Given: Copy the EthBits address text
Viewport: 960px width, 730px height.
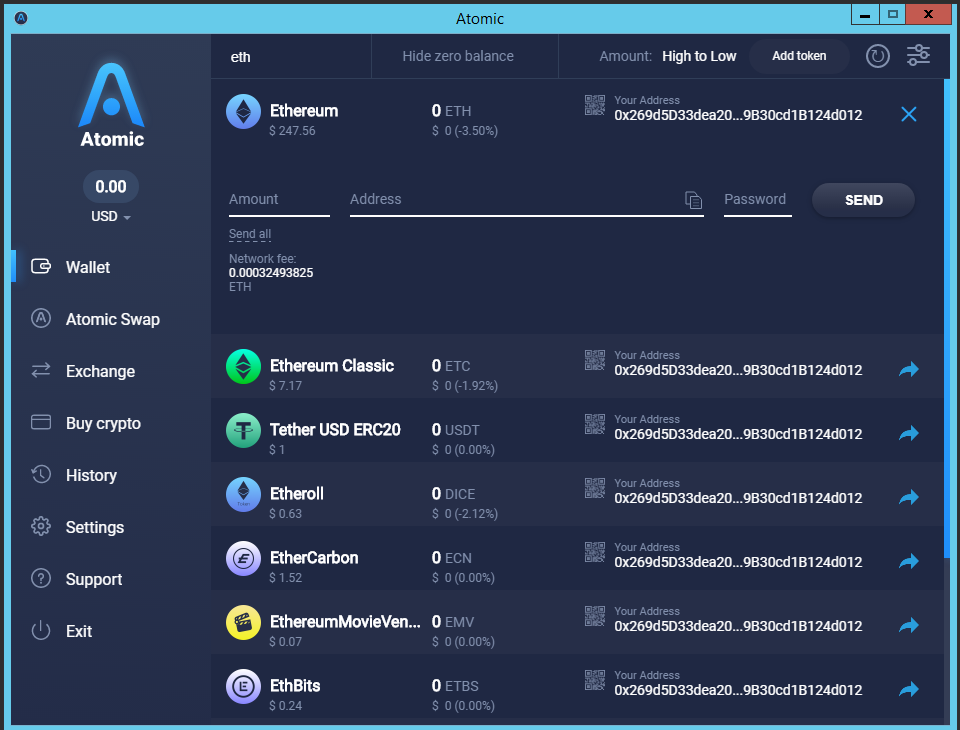Looking at the screenshot, I should point(738,690).
